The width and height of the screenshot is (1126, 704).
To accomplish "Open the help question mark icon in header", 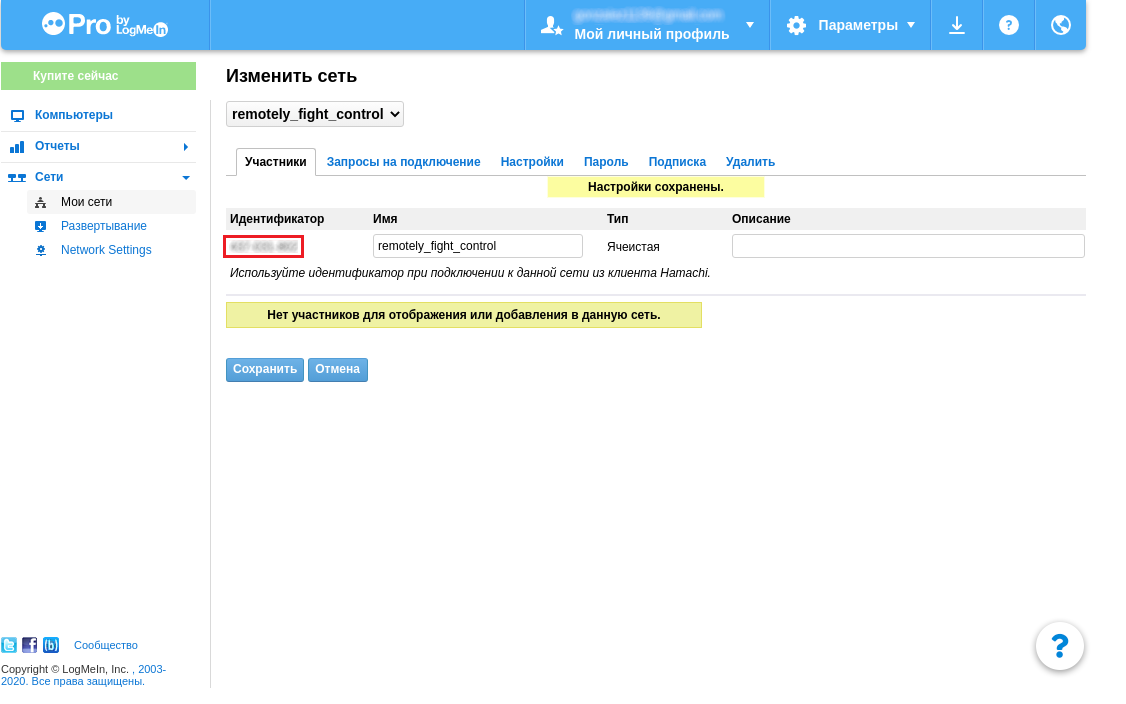I will tap(1009, 25).
